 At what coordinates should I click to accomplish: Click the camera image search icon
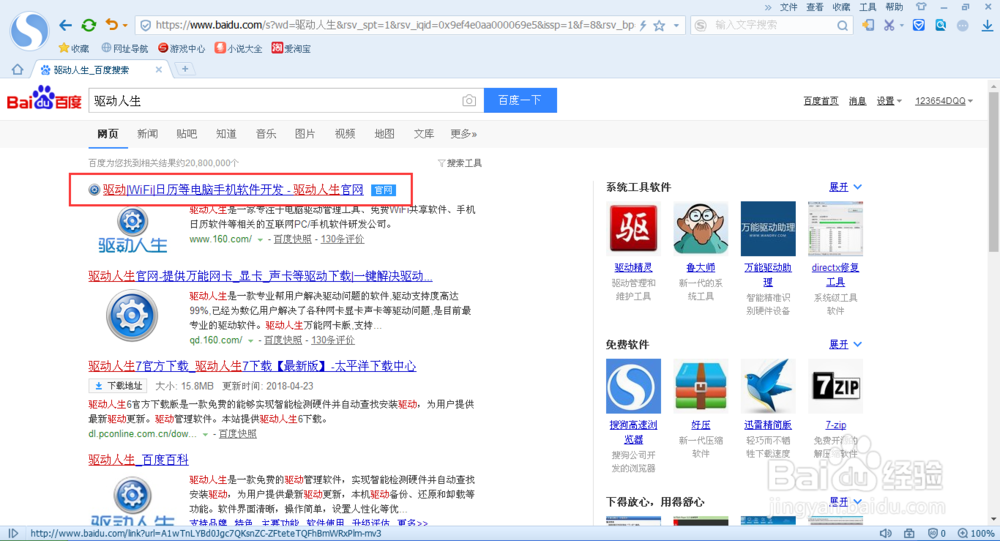[469, 101]
